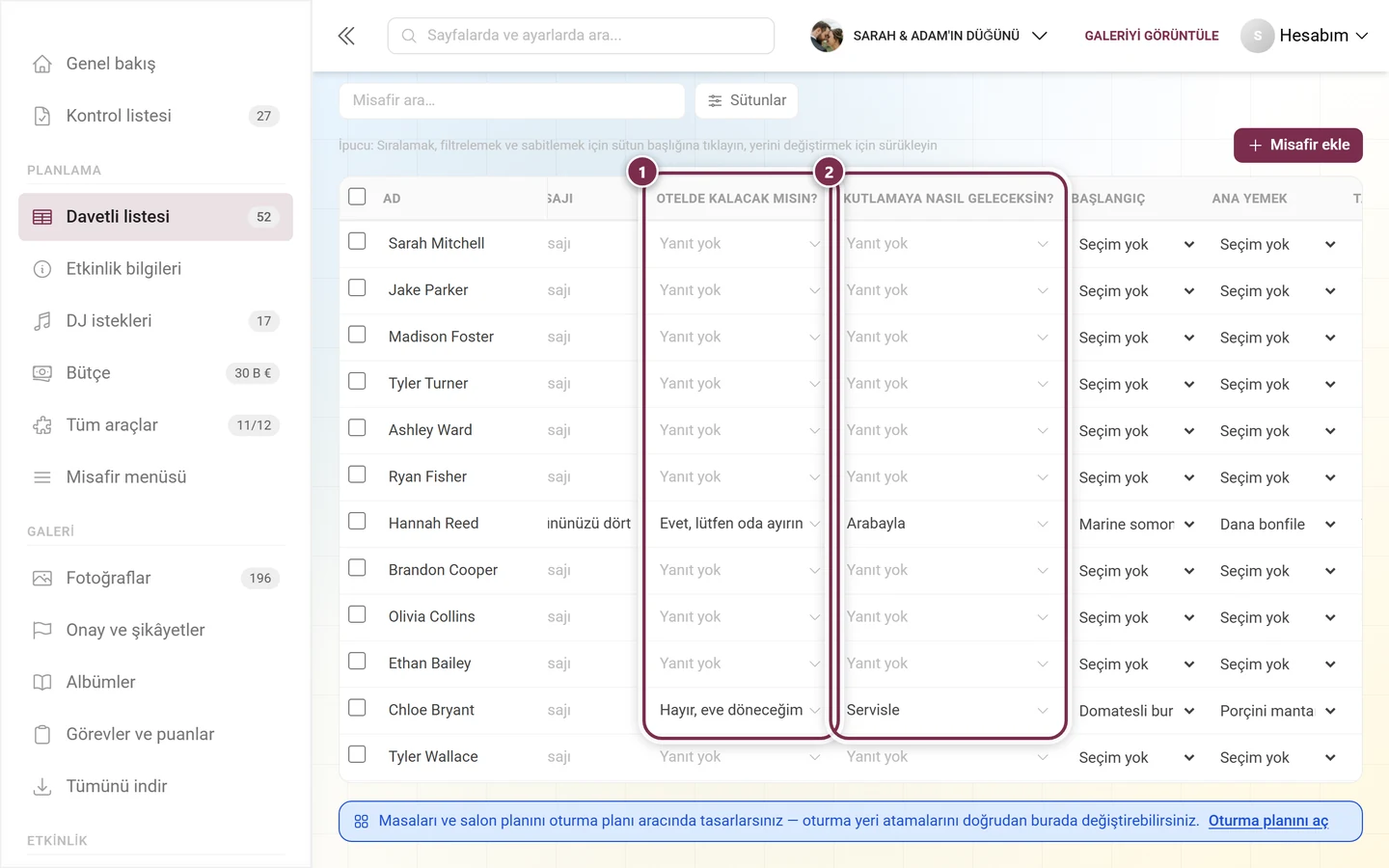Click the Galeriyi Görüntüle link
Image resolution: width=1389 pixels, height=868 pixels.
(x=1152, y=36)
